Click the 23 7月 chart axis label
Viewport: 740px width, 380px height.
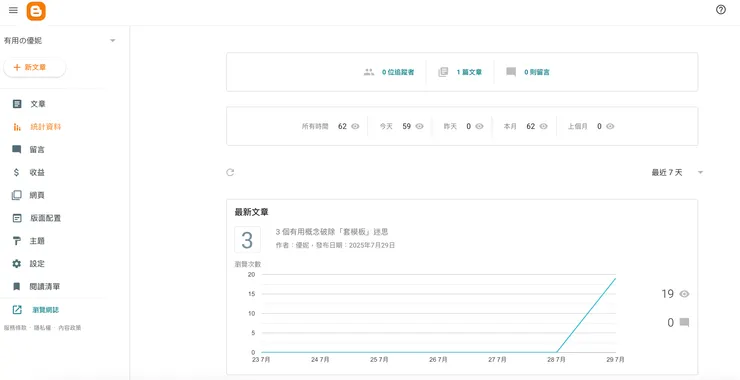[x=261, y=360]
